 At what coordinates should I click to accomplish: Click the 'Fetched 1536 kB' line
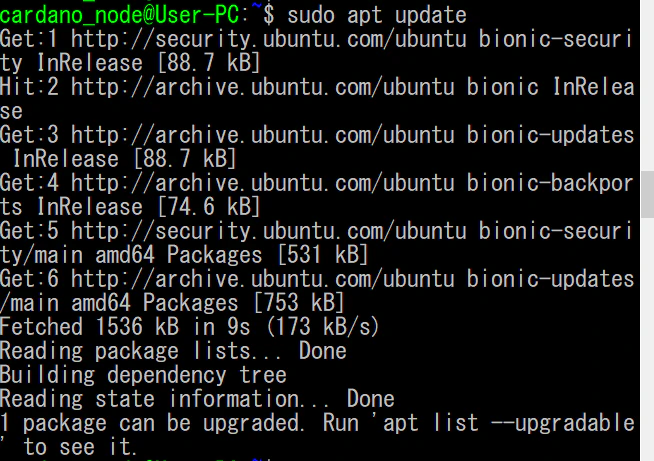(190, 327)
